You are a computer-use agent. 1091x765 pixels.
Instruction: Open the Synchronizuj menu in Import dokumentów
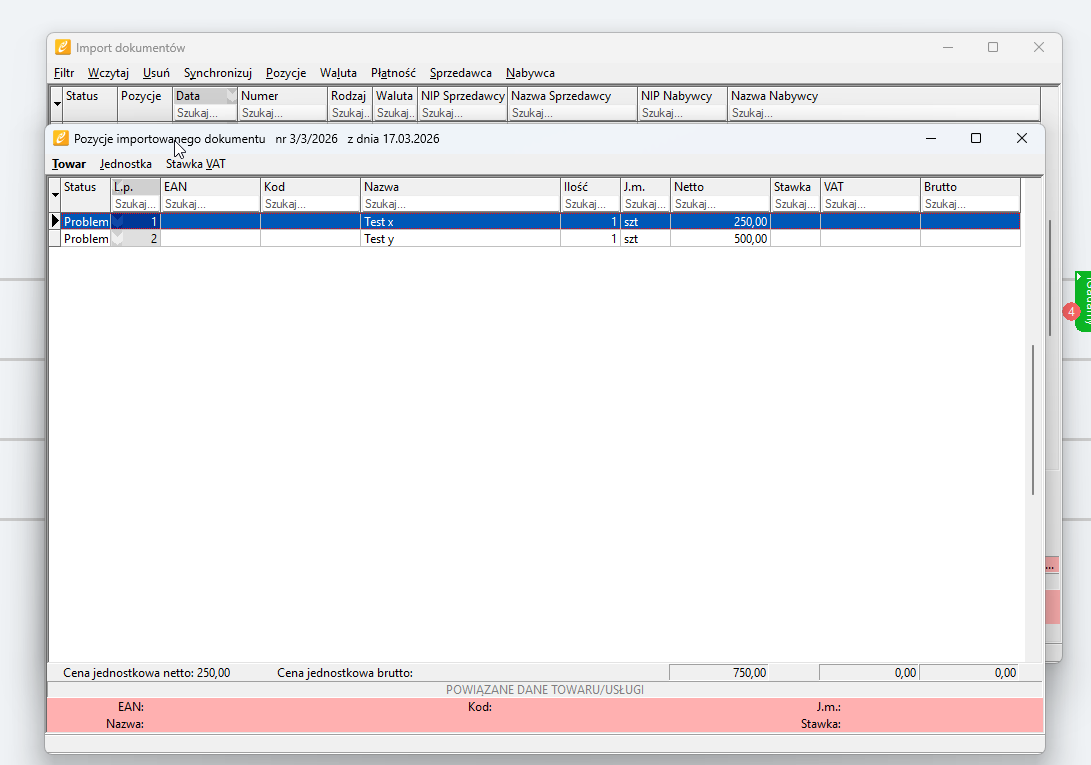(217, 73)
